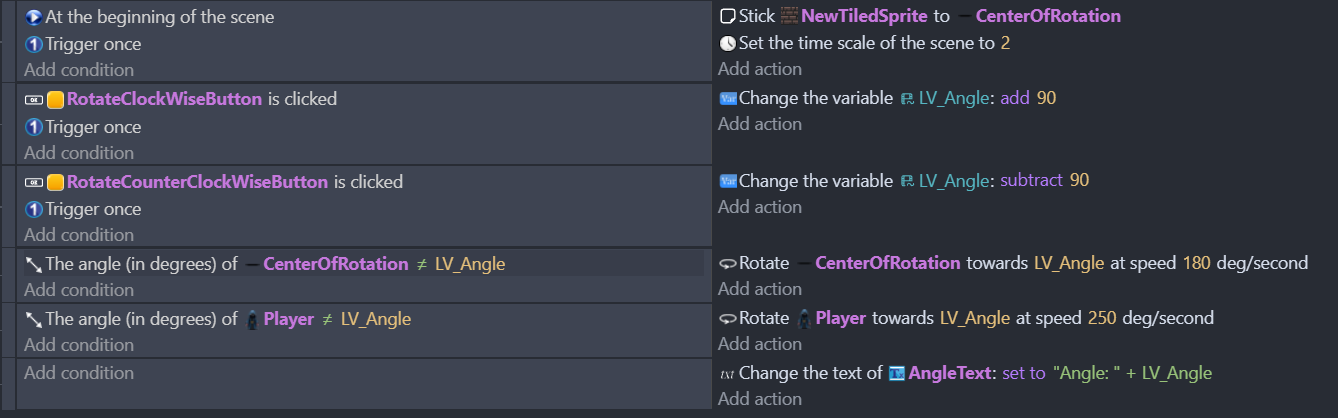Click "Add action" below the AngleText action
Screen dimensions: 1338x418
760,399
